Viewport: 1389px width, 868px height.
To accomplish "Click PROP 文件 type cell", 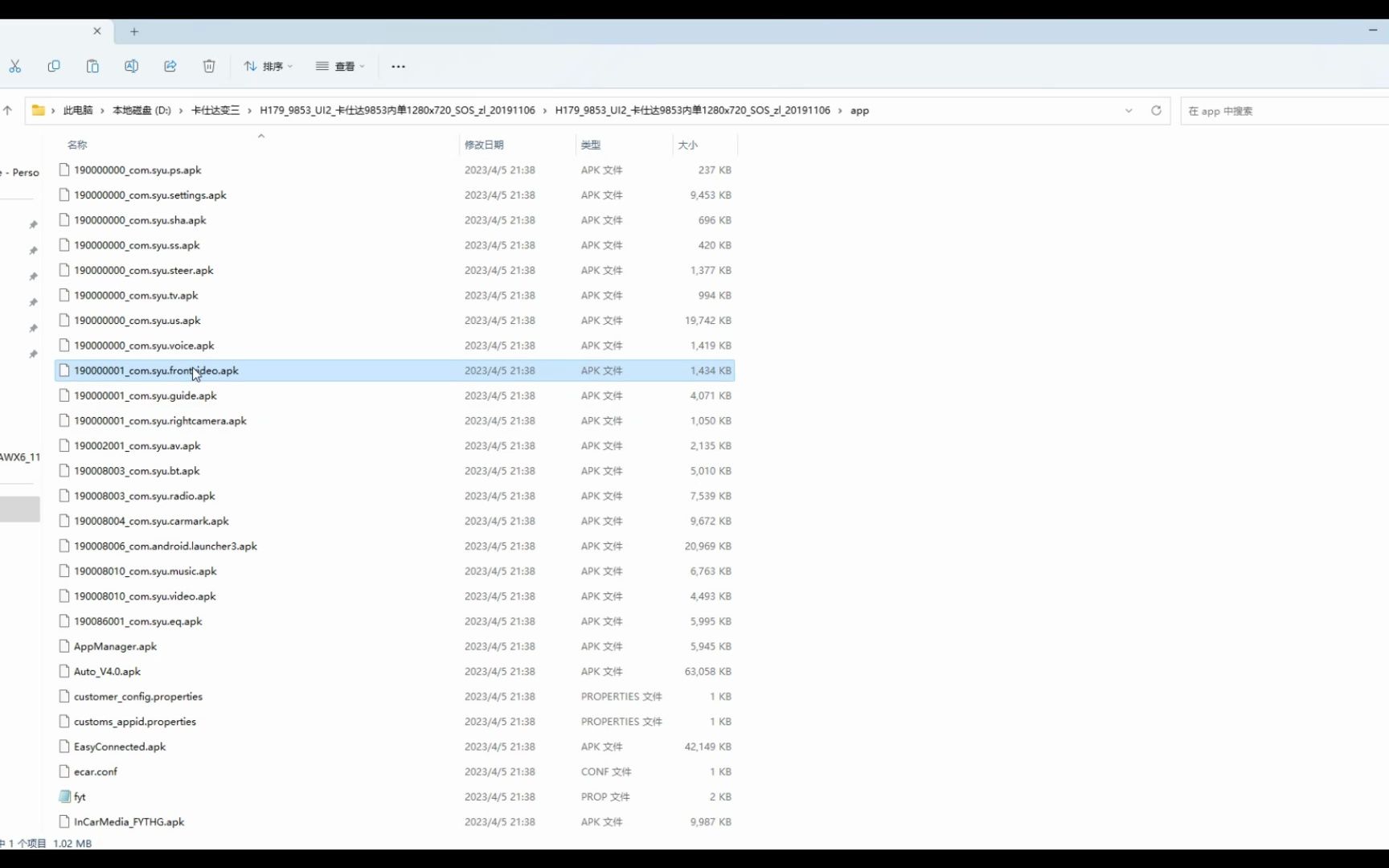I will (605, 796).
